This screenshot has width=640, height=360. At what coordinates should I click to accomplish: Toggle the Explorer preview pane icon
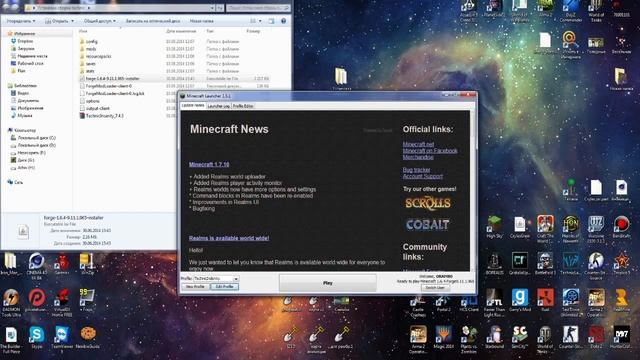pyautogui.click(x=271, y=21)
